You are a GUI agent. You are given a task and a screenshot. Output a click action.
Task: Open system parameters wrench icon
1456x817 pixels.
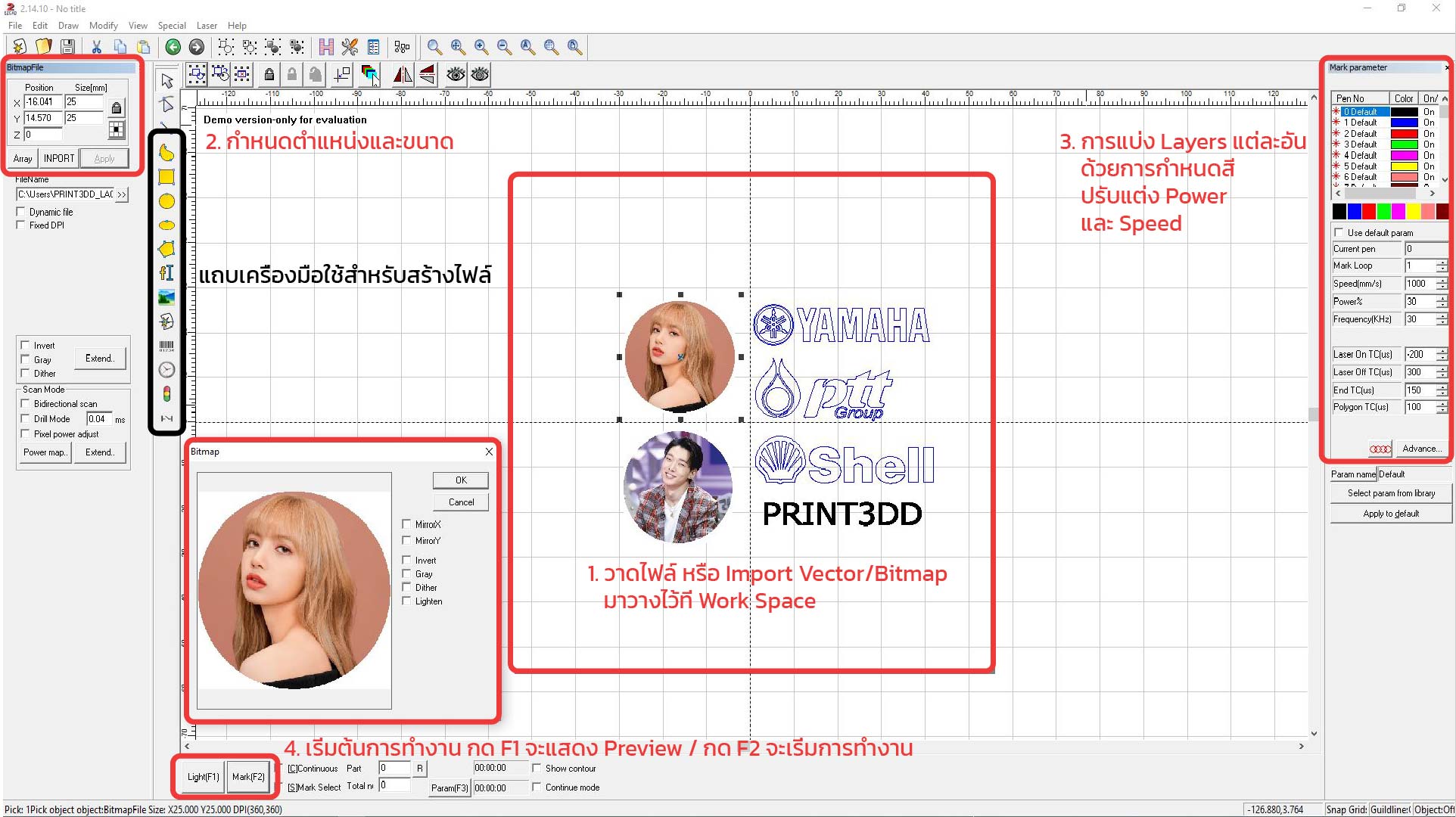click(350, 47)
